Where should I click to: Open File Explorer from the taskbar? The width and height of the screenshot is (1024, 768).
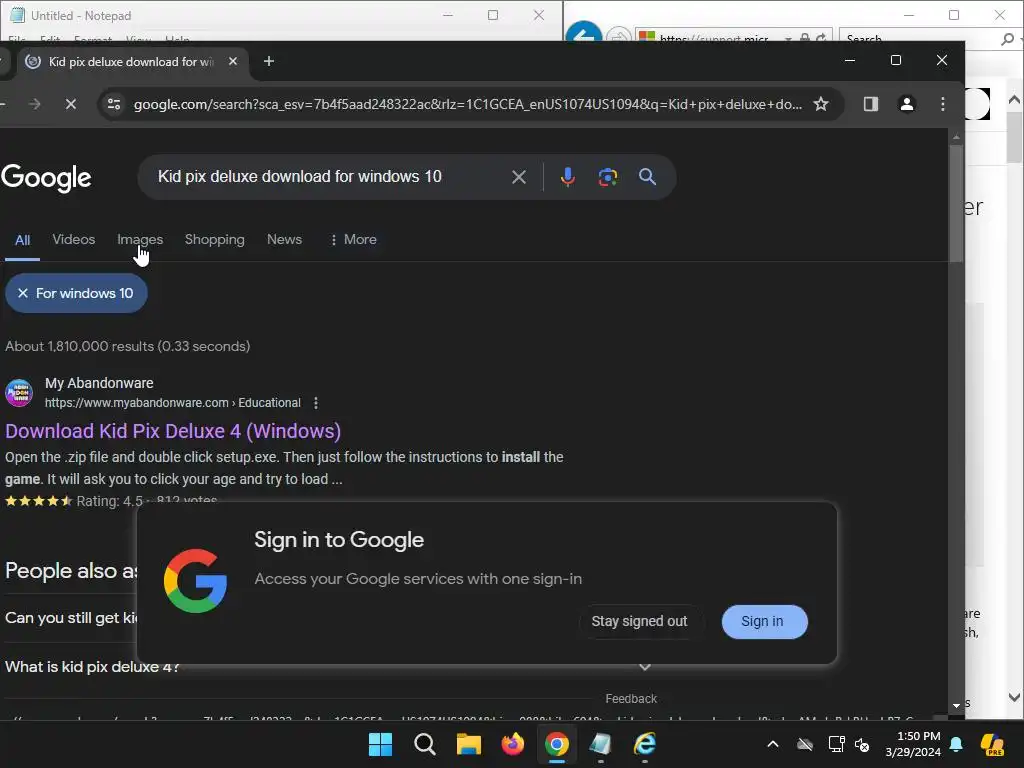[x=468, y=744]
